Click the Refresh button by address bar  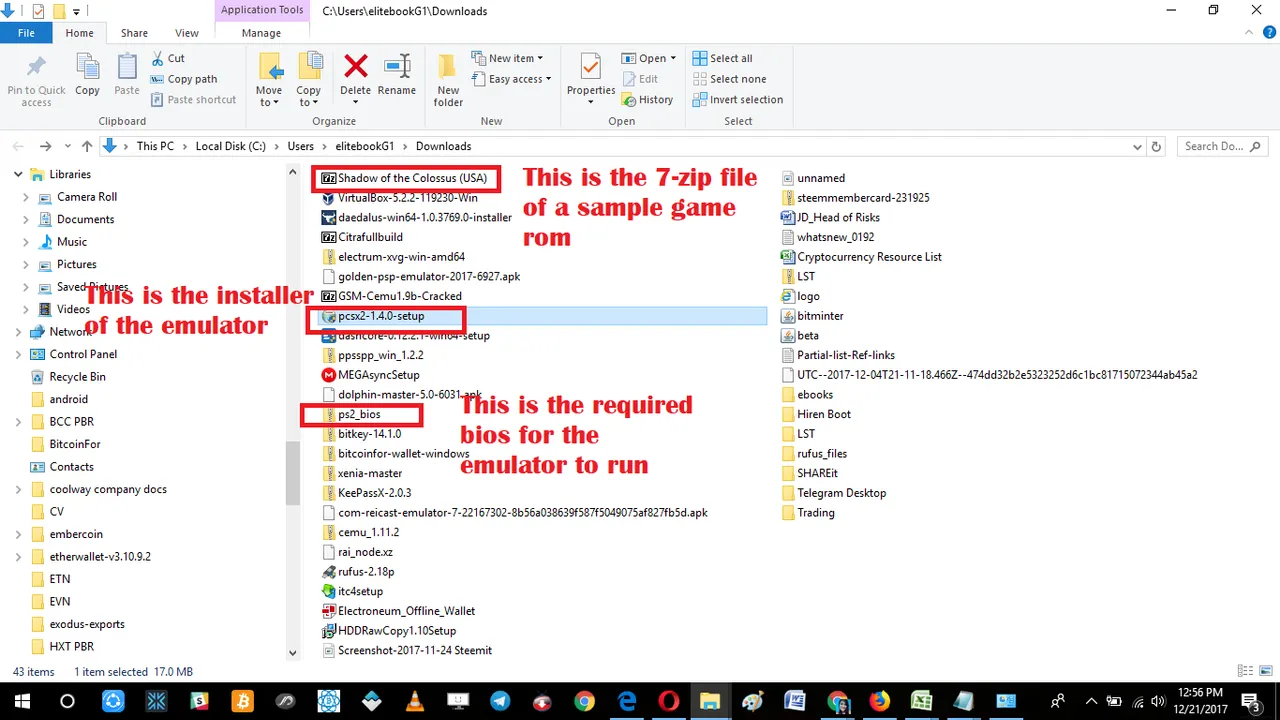1157,146
